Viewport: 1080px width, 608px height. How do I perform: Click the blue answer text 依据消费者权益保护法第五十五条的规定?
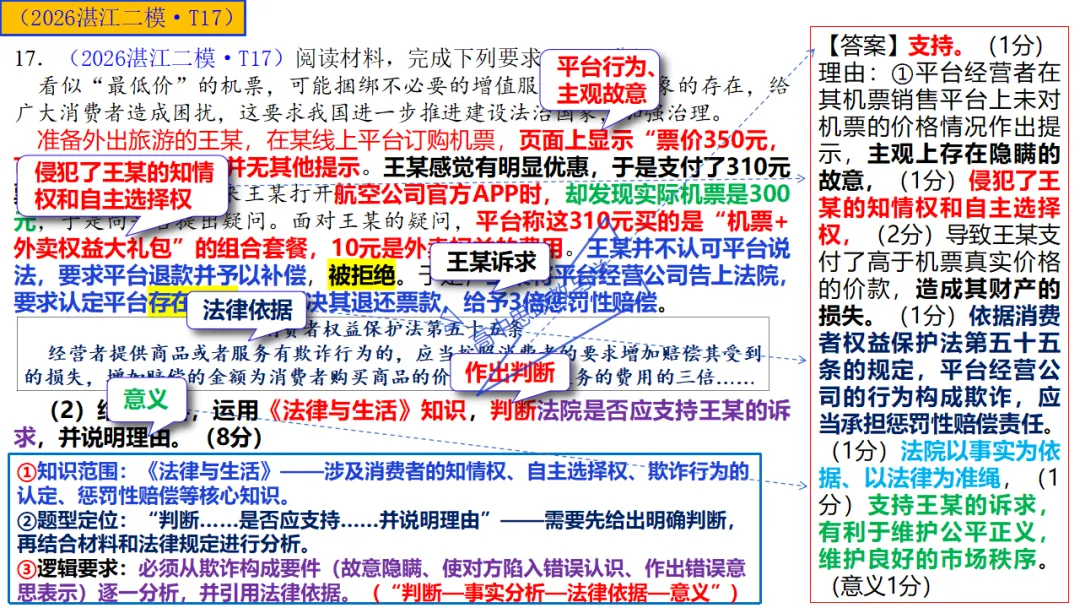click(x=939, y=344)
